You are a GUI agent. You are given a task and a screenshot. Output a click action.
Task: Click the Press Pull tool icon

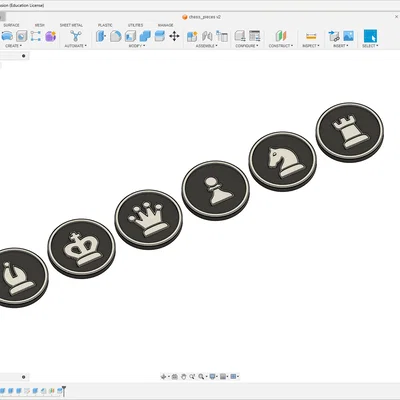101,36
